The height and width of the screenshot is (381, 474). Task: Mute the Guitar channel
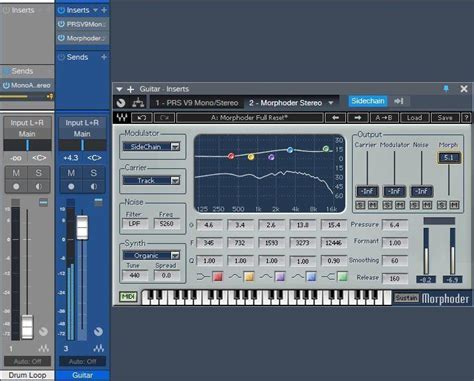[71, 173]
